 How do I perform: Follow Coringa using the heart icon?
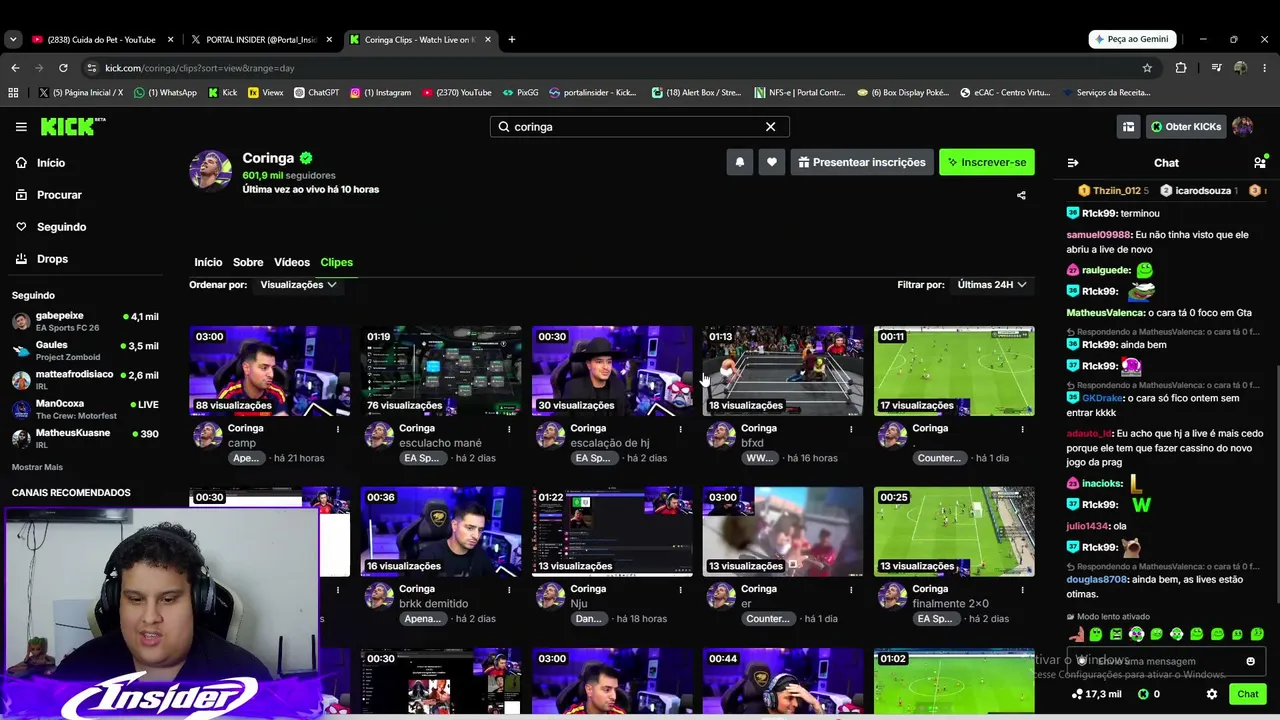point(772,162)
